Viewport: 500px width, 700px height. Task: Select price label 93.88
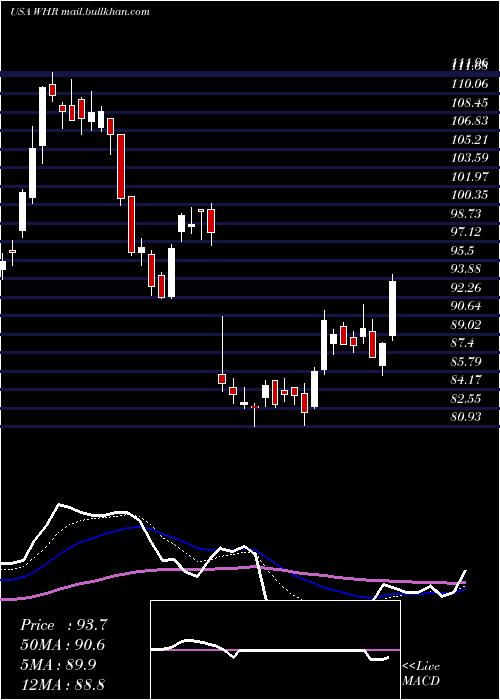466,268
